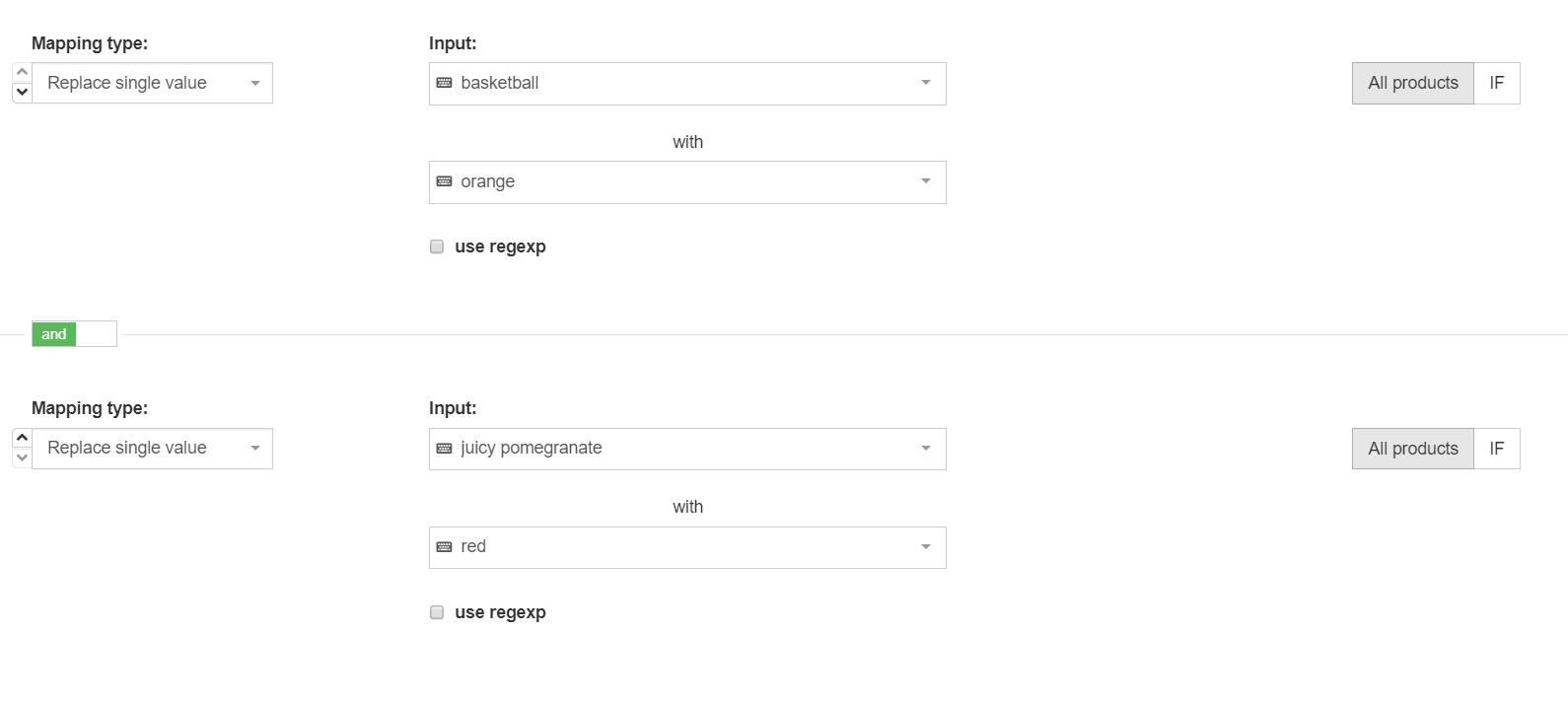
Task: Toggle the green and/or switch
Action: click(74, 334)
